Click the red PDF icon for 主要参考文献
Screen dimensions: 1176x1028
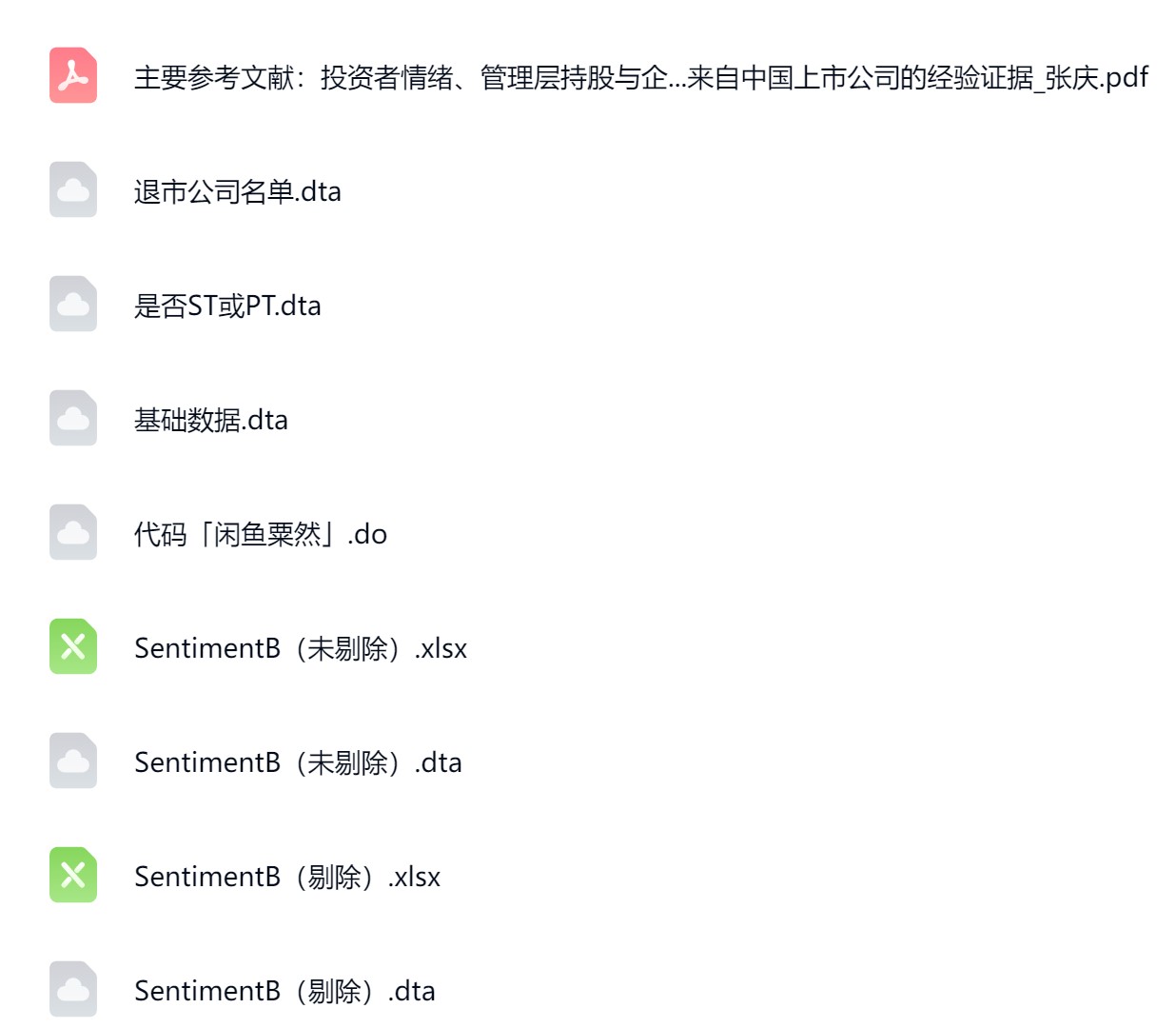click(x=73, y=76)
